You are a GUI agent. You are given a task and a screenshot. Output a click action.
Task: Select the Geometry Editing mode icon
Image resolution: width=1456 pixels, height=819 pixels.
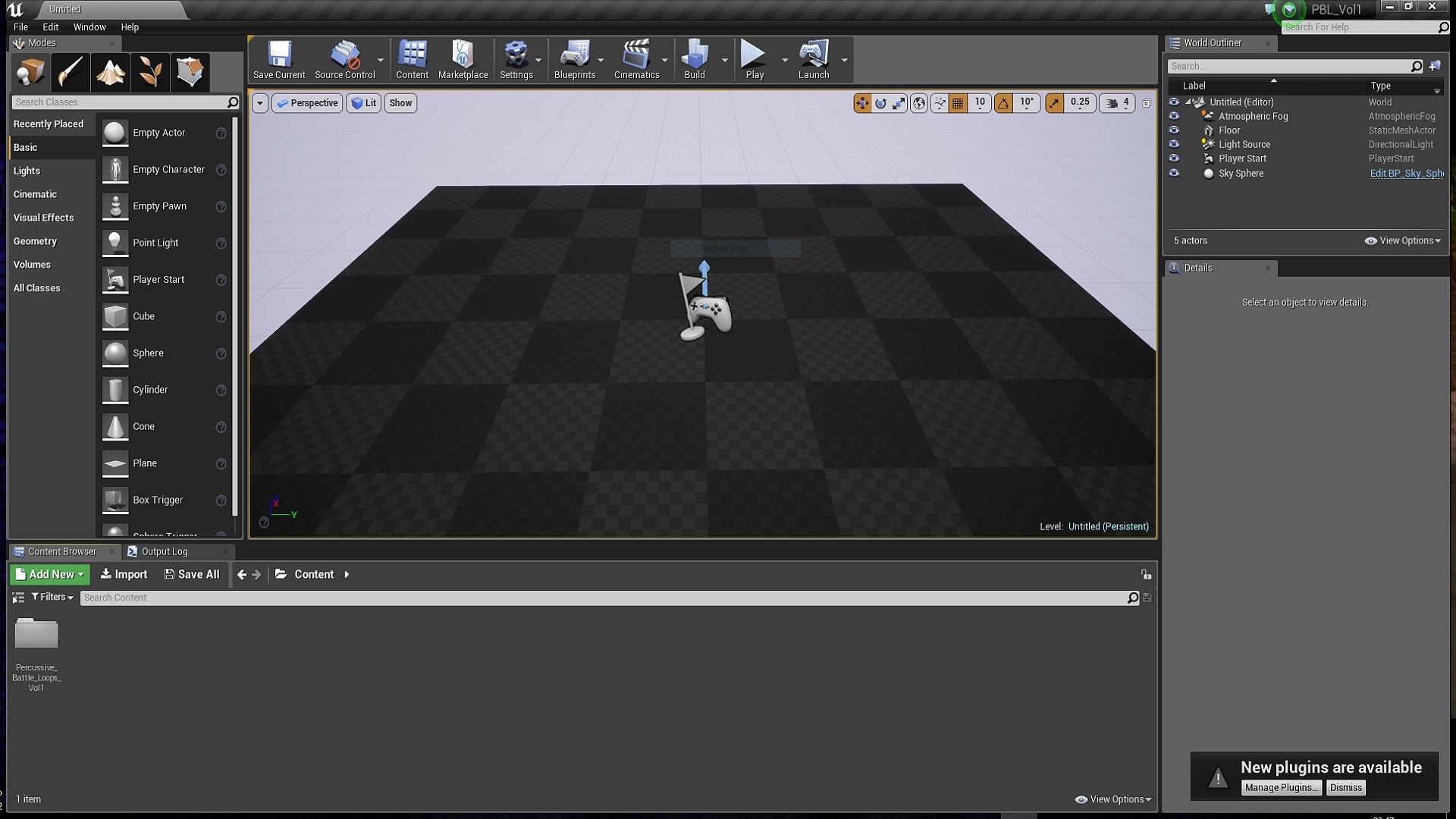[190, 73]
